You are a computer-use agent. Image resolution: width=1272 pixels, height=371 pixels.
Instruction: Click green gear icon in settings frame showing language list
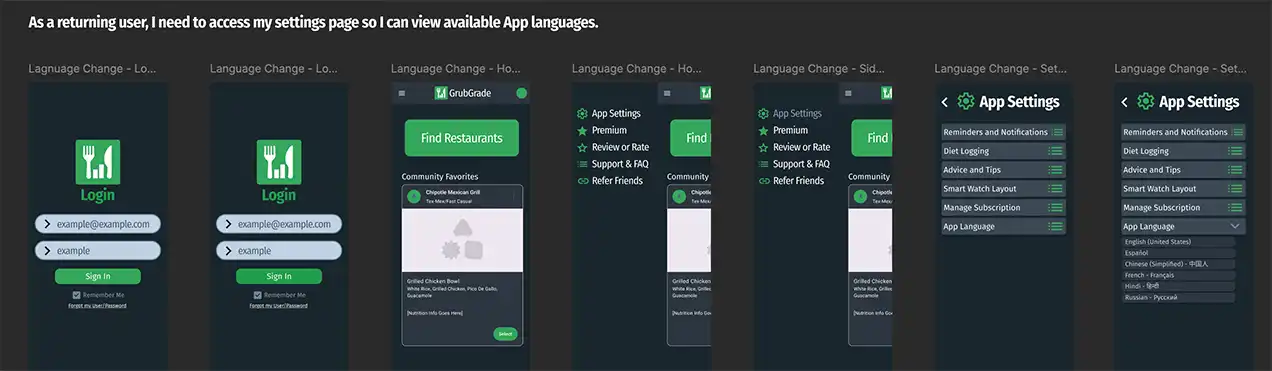click(x=1146, y=101)
